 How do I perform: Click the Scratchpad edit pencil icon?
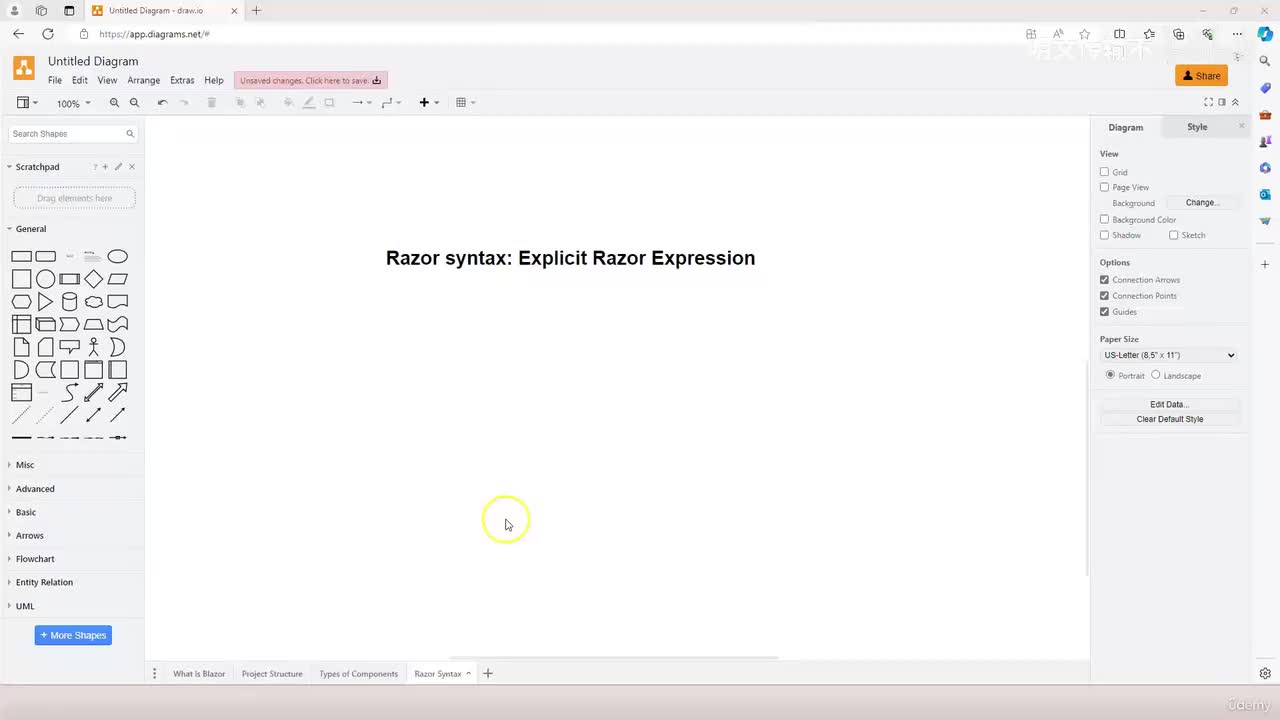pyautogui.click(x=118, y=167)
